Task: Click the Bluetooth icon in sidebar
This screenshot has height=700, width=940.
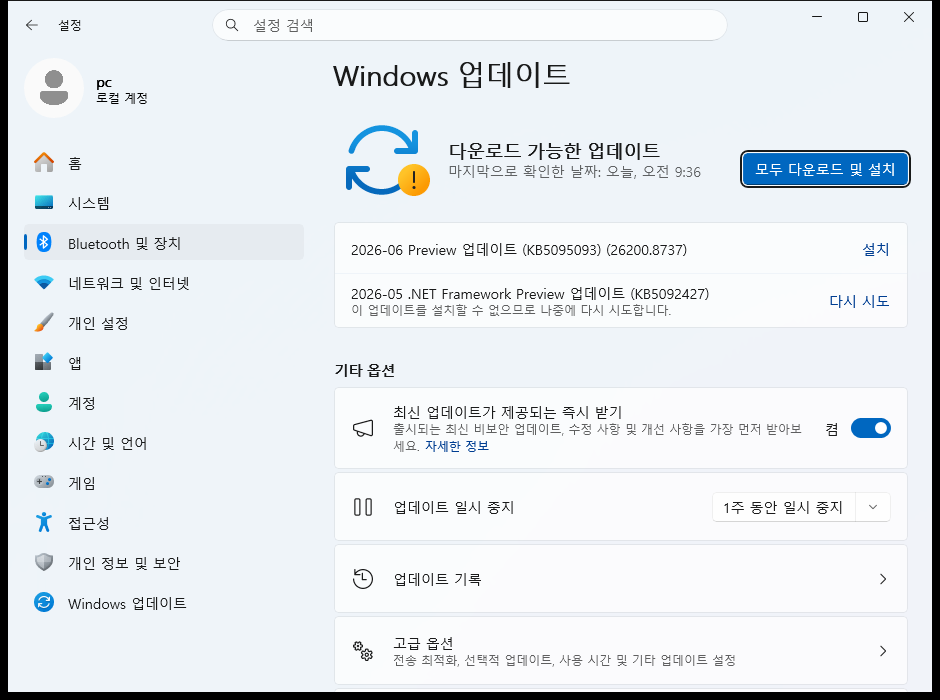Action: coord(44,242)
